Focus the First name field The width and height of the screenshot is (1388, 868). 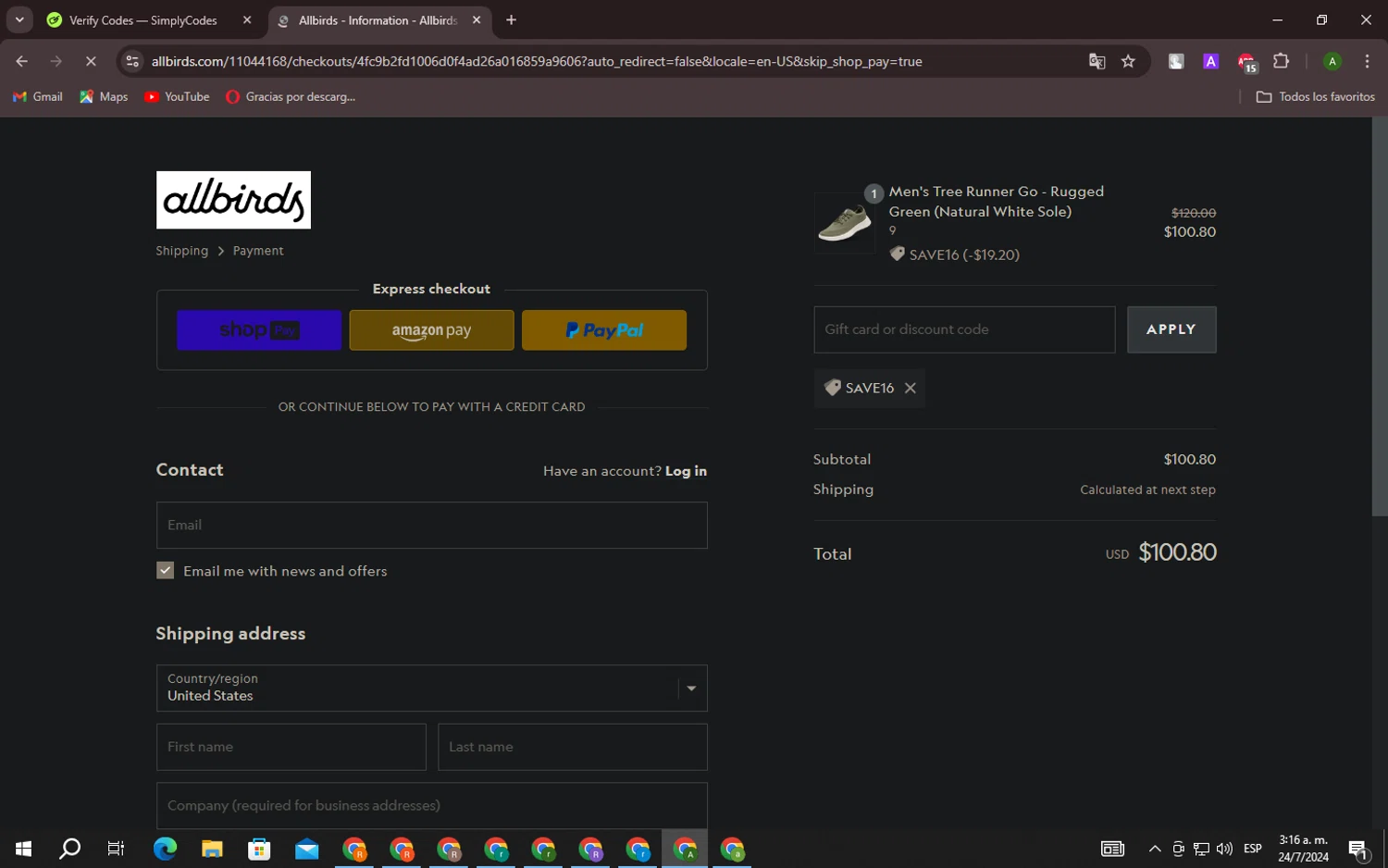291,747
